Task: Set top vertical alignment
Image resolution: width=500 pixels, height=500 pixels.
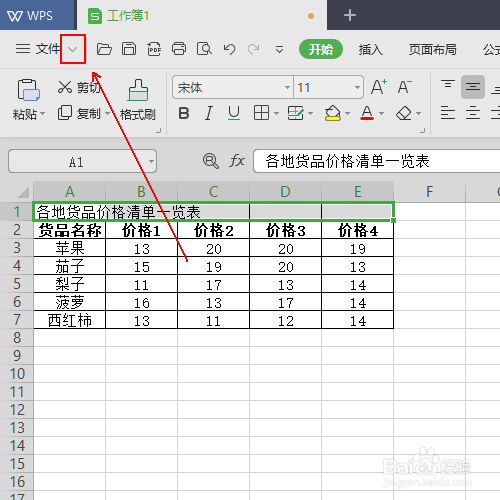Action: [448, 85]
